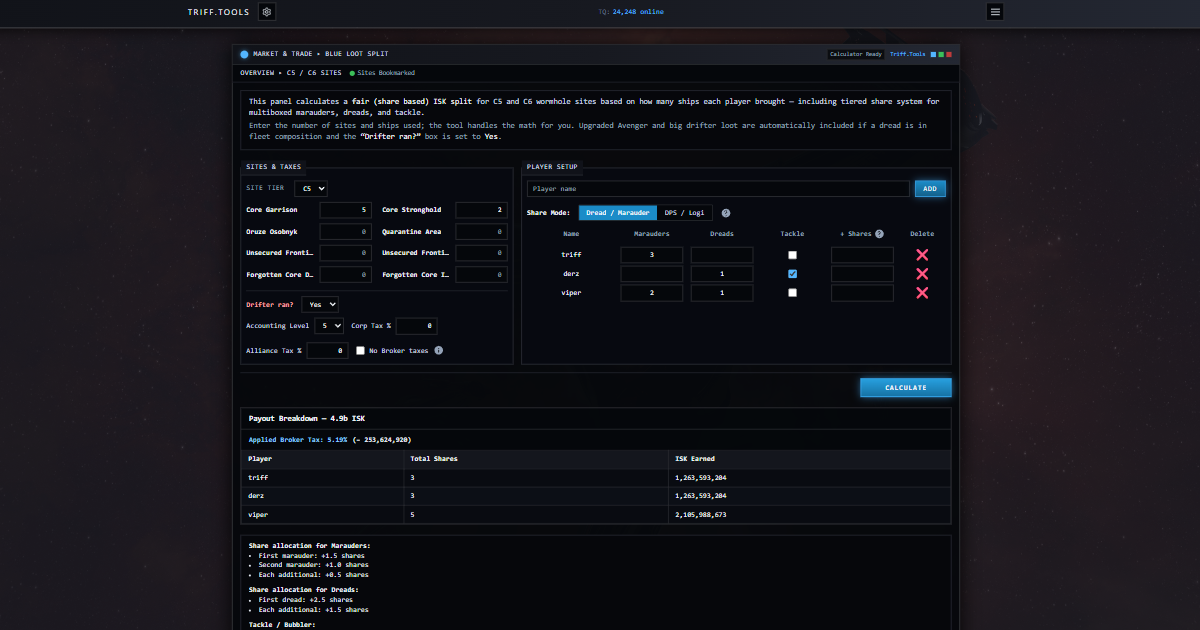Click the 'viper' row in payout table
Screen dimensions: 1200x630
click(596, 514)
